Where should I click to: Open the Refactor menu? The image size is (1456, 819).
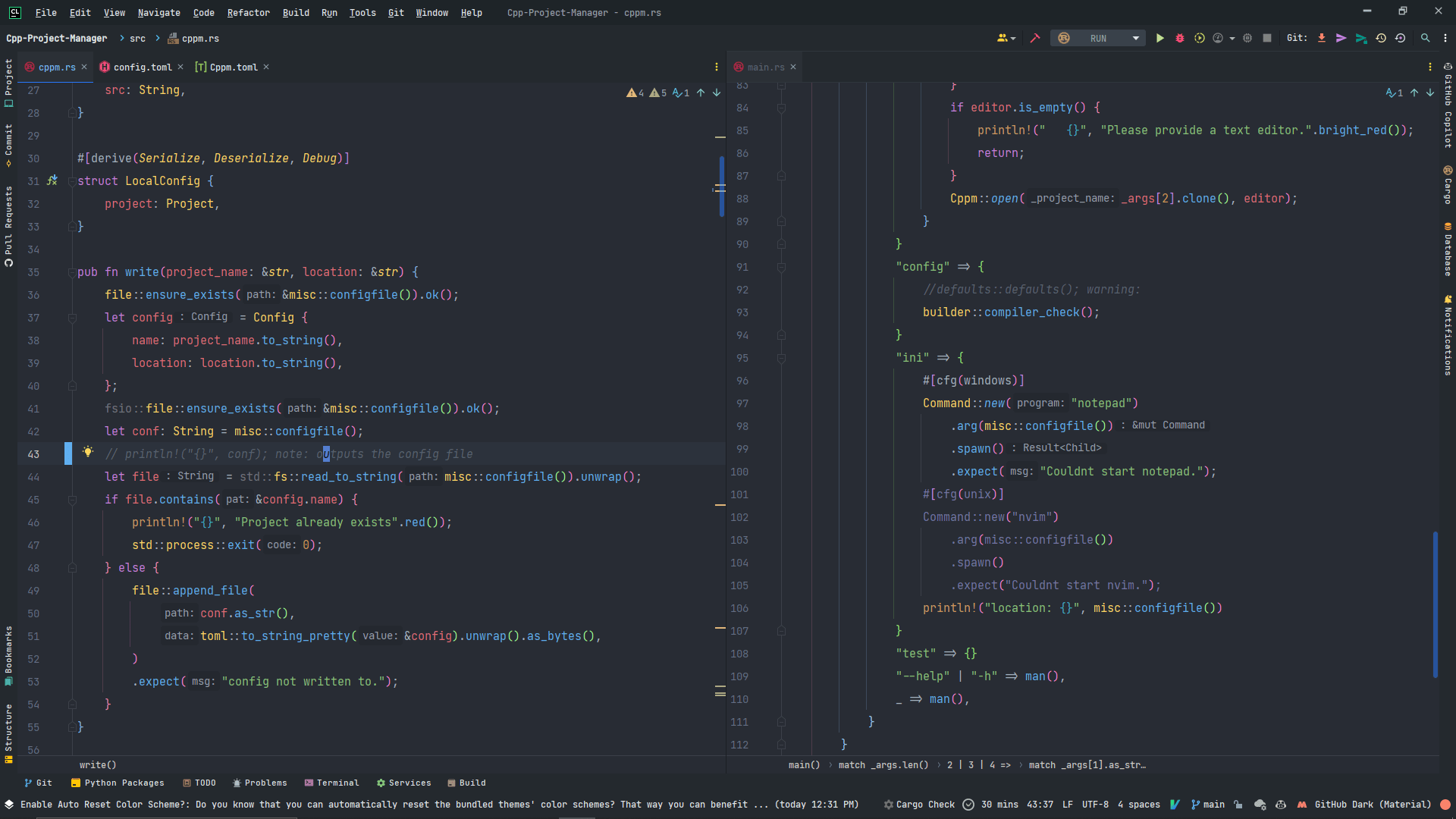coord(249,13)
